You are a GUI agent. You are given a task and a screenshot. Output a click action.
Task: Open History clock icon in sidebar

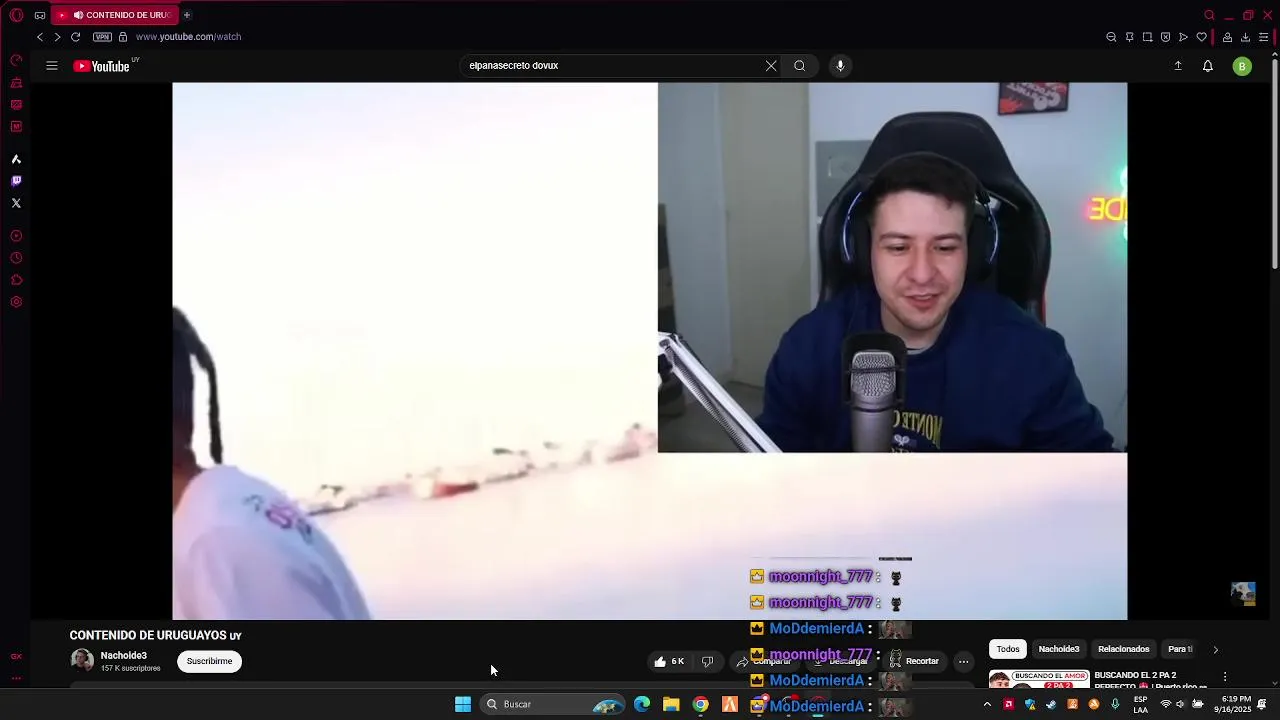[x=16, y=258]
